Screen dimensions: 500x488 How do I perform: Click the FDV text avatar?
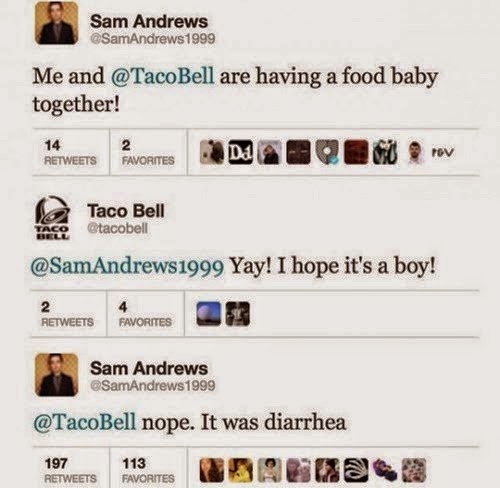point(442,152)
